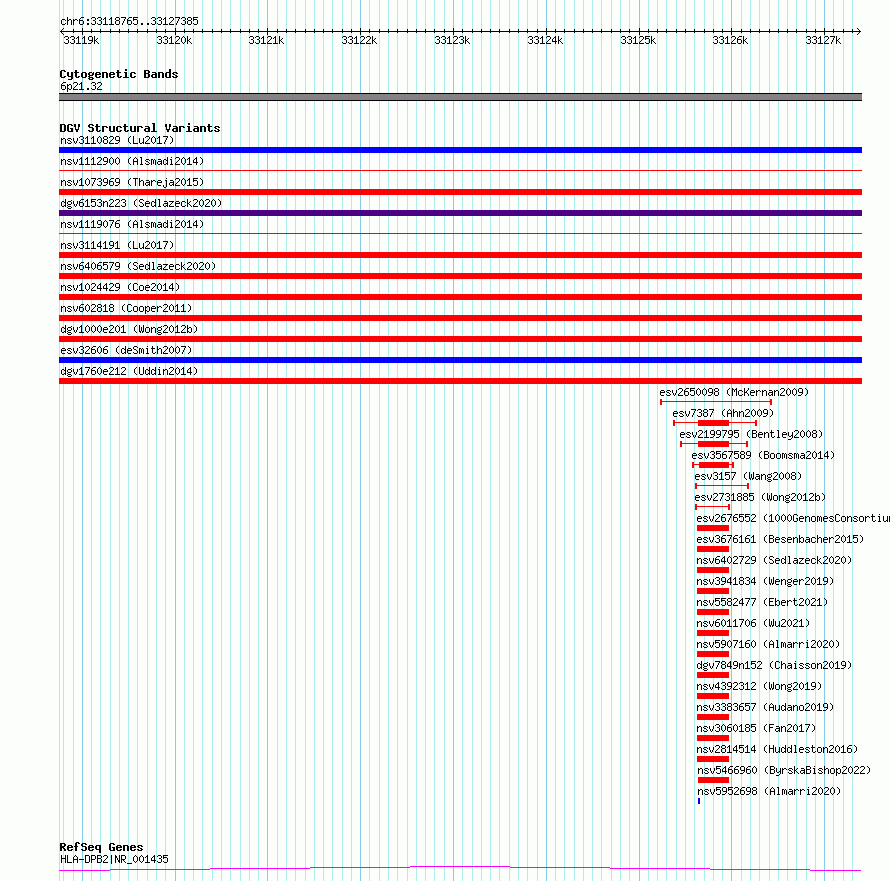Viewport: 890px width, 881px height.
Task: Click the esv3676161 (Besenbacher2015) label
Action: [x=780, y=539]
